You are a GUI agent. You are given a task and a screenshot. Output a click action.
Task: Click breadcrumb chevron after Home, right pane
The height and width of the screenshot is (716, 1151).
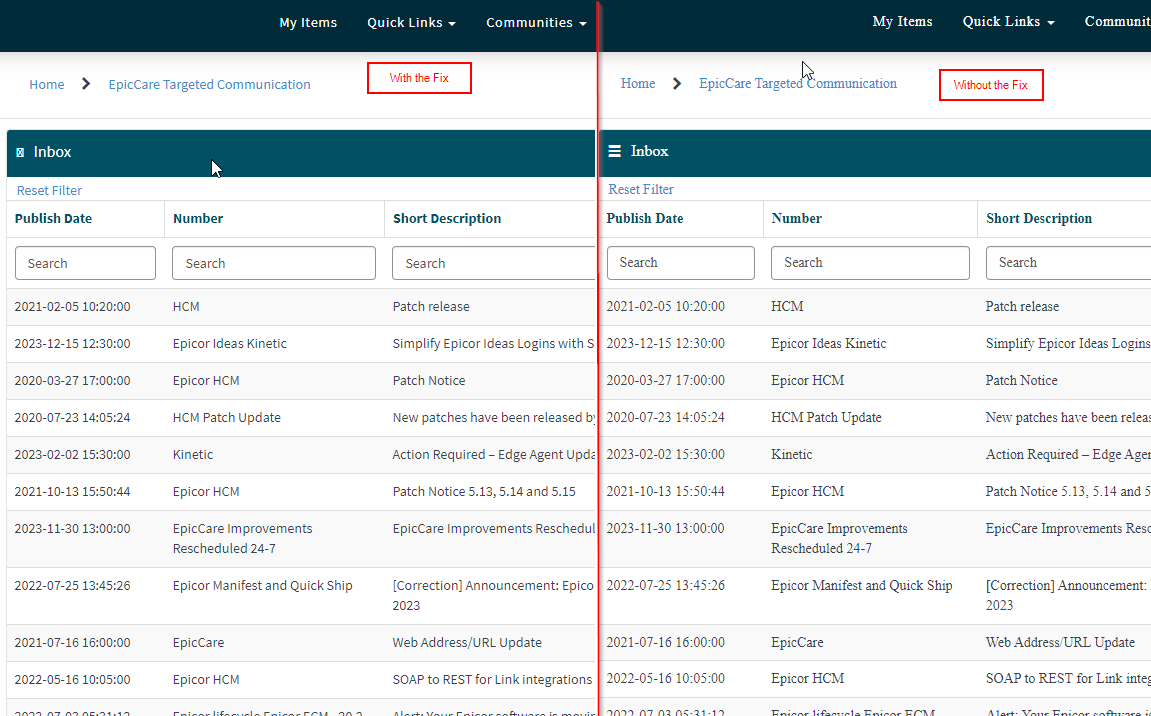coord(677,83)
